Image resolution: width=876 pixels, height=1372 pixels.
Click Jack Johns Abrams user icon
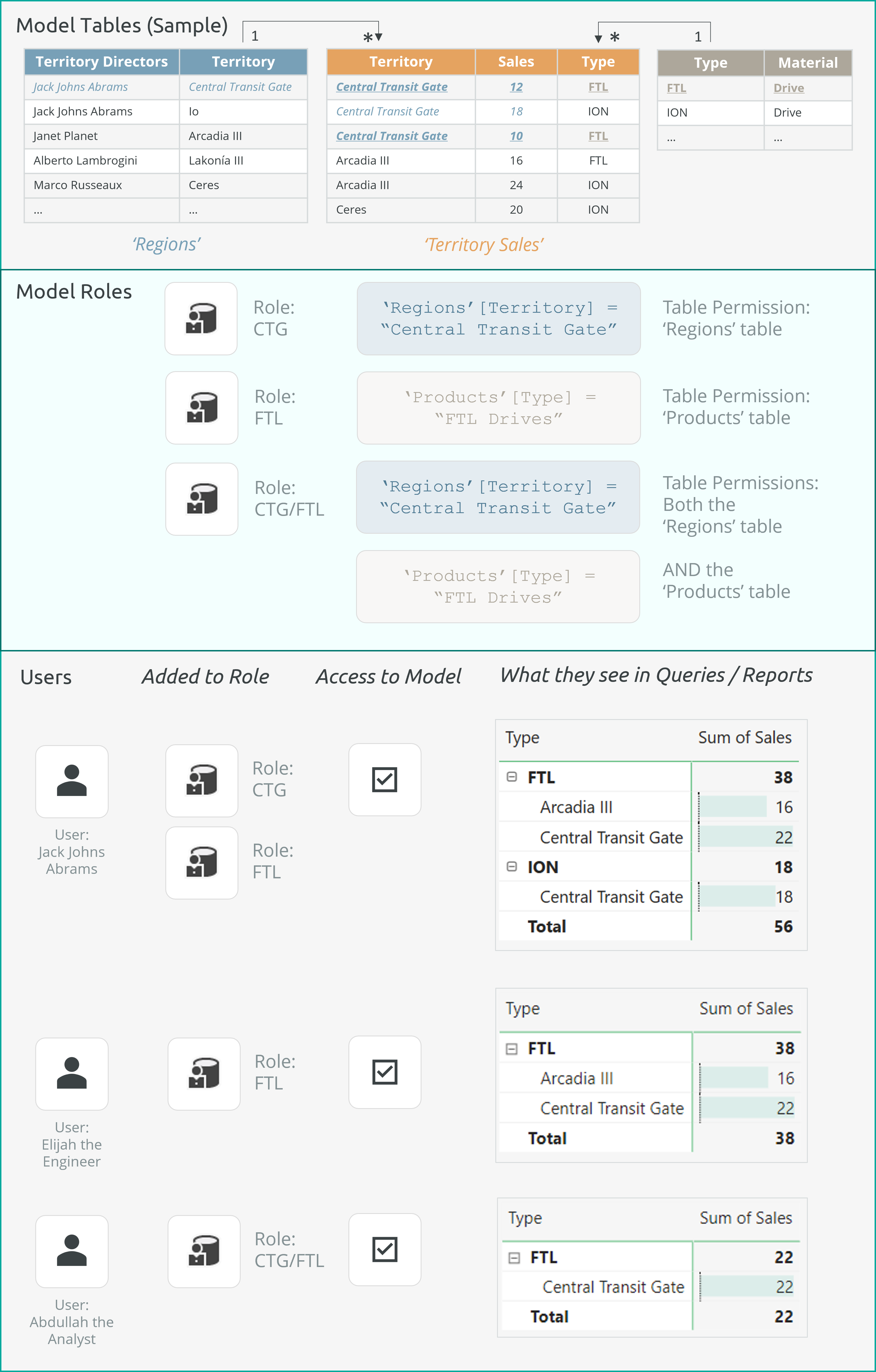72,781
